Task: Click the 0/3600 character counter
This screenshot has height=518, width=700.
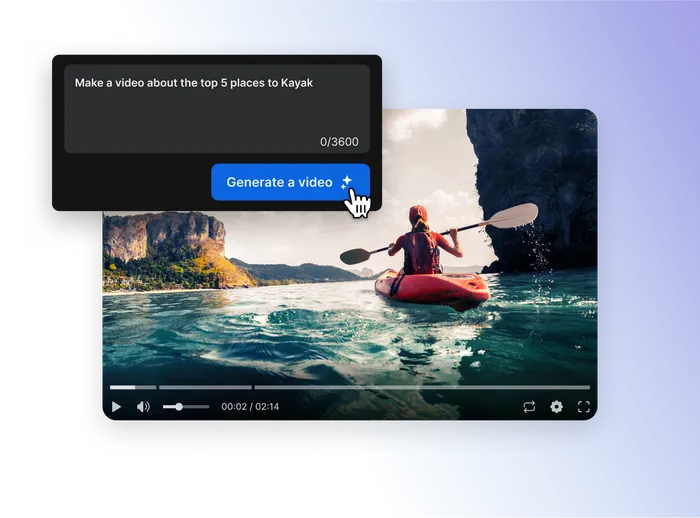Action: click(339, 142)
